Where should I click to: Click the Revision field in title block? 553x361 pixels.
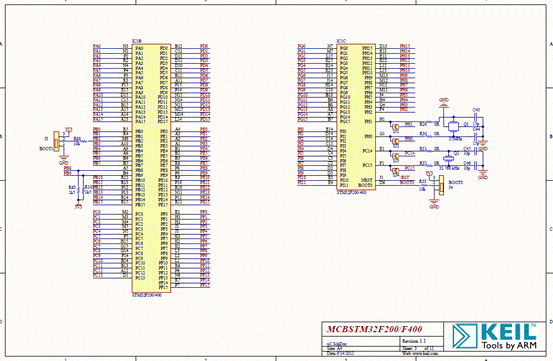pos(414,341)
